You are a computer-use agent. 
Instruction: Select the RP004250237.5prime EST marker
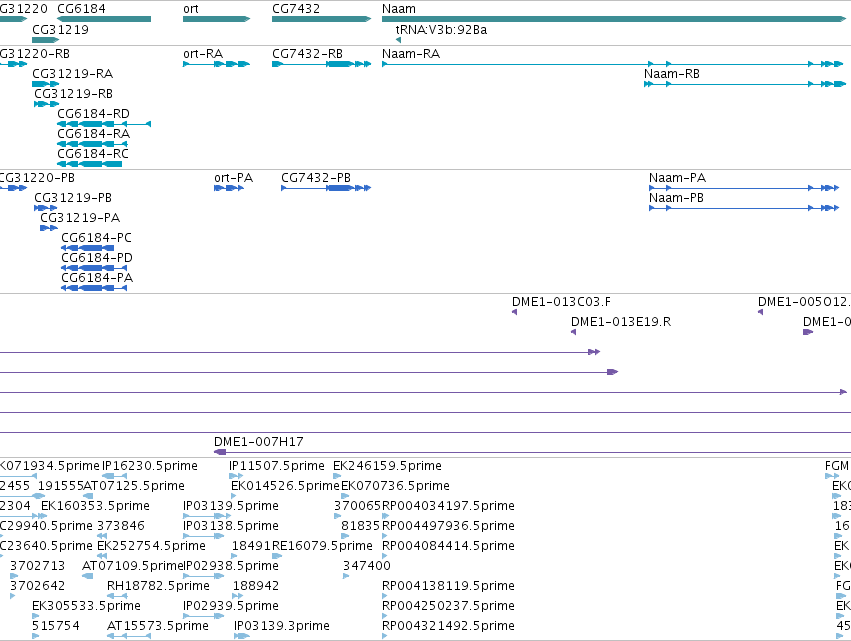[385, 616]
